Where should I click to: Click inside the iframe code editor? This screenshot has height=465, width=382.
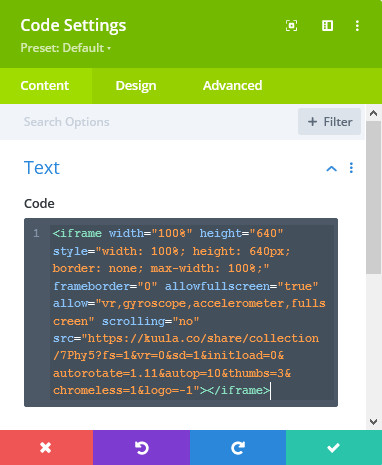[x=181, y=312]
